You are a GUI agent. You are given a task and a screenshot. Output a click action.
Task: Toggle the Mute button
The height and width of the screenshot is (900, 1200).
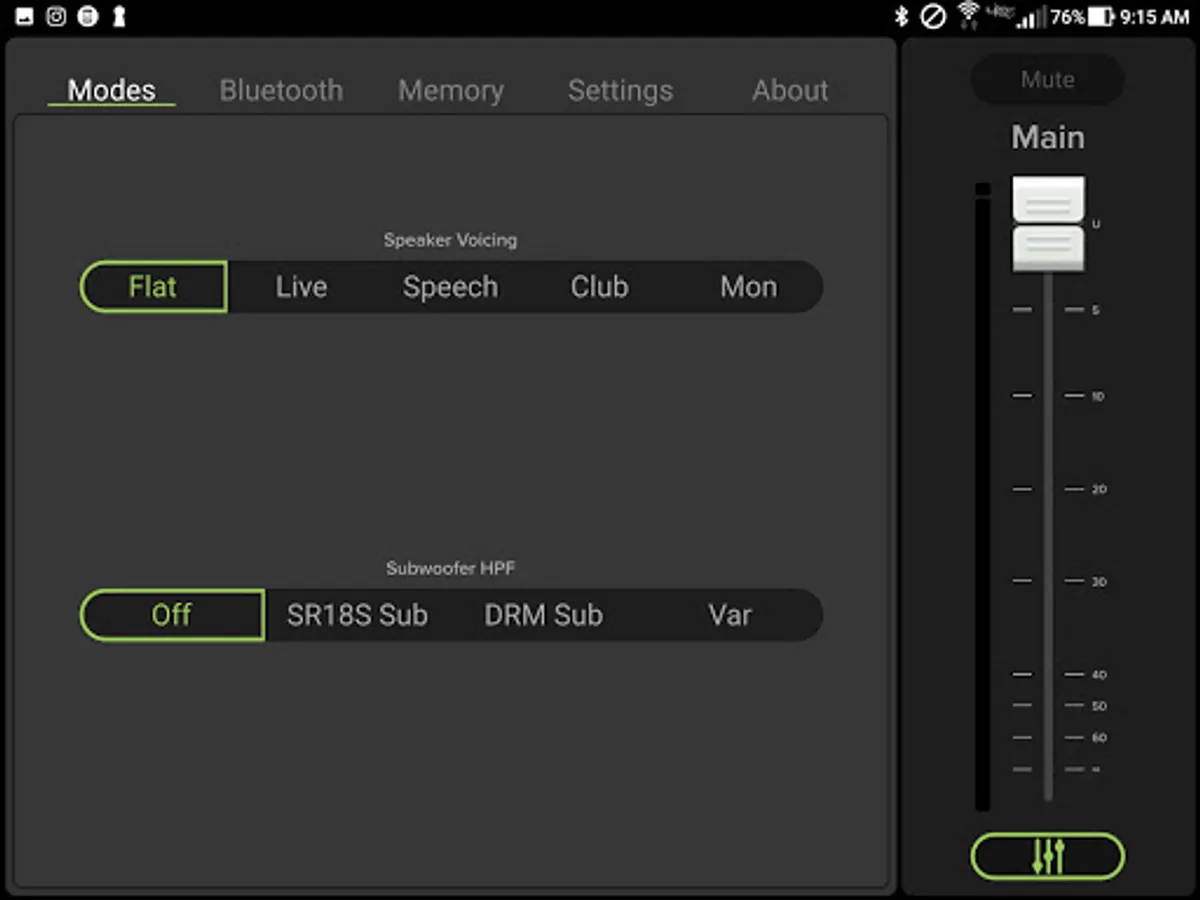click(1047, 80)
